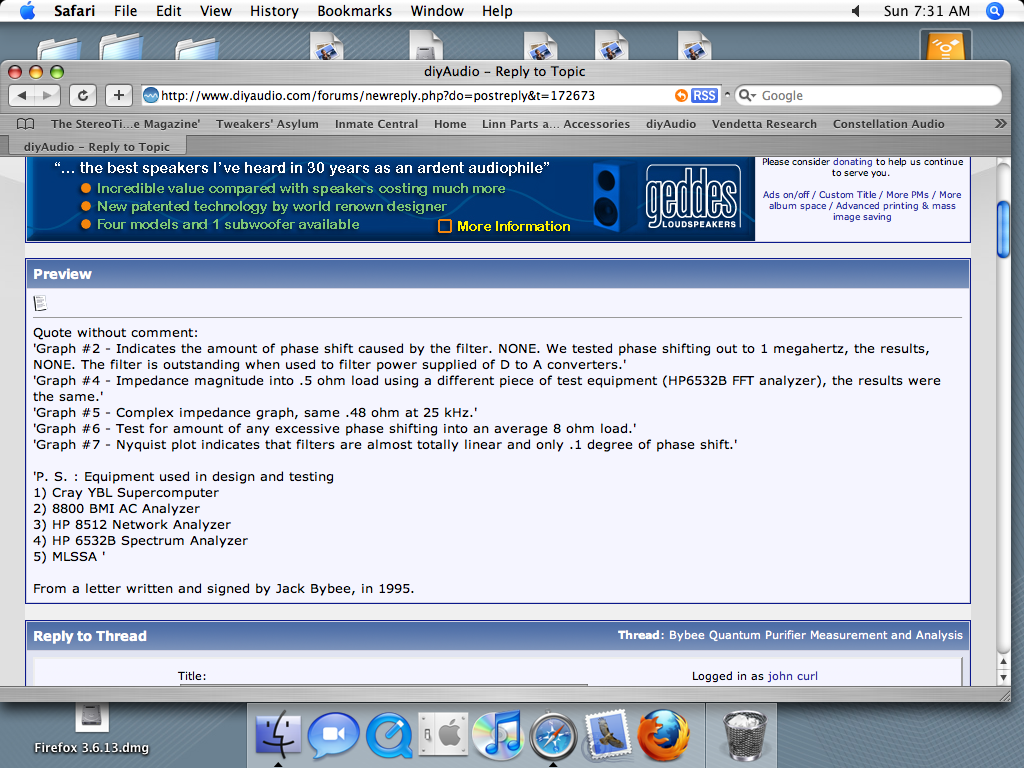Click the Safari back arrow button
Screen dimensions: 1024x768
22,95
